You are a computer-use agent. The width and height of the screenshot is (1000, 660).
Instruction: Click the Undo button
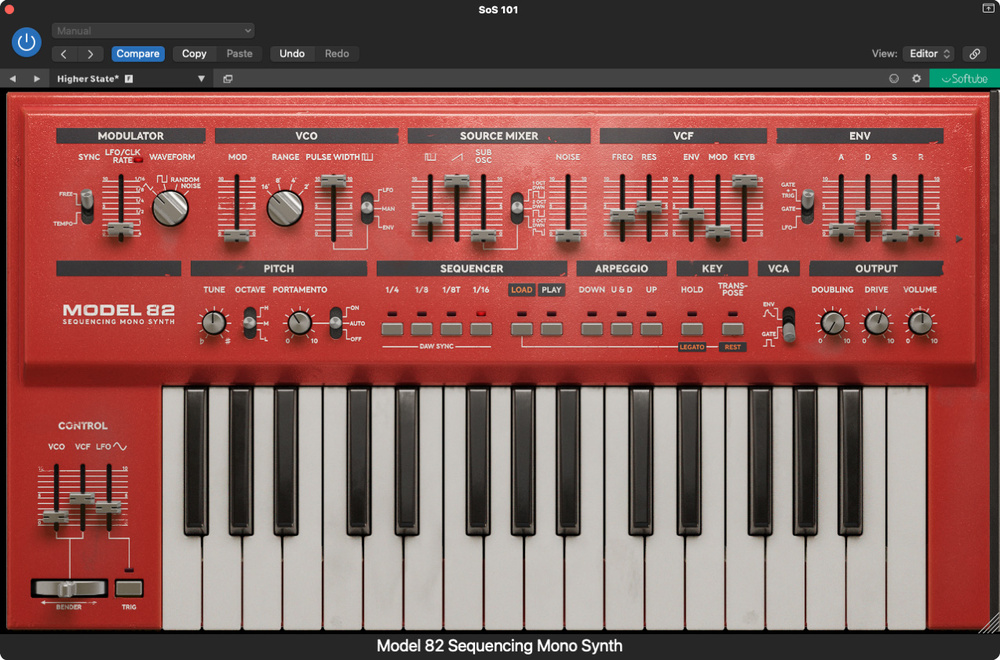click(x=292, y=53)
